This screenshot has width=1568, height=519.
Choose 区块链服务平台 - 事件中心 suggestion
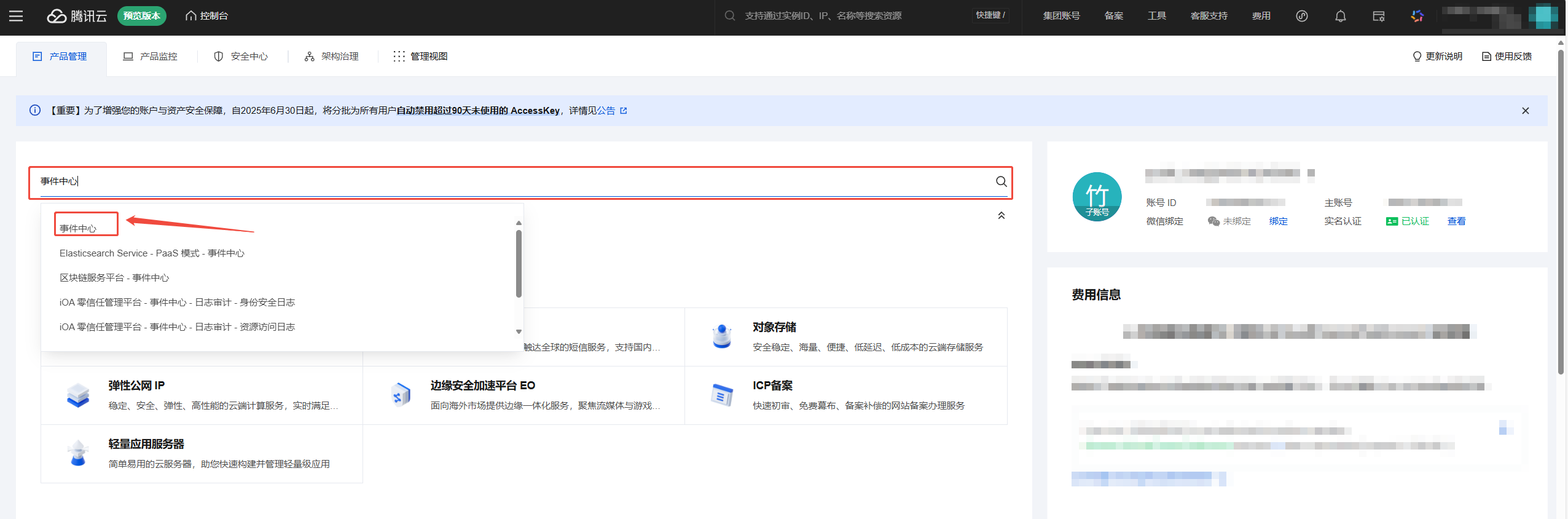[114, 278]
